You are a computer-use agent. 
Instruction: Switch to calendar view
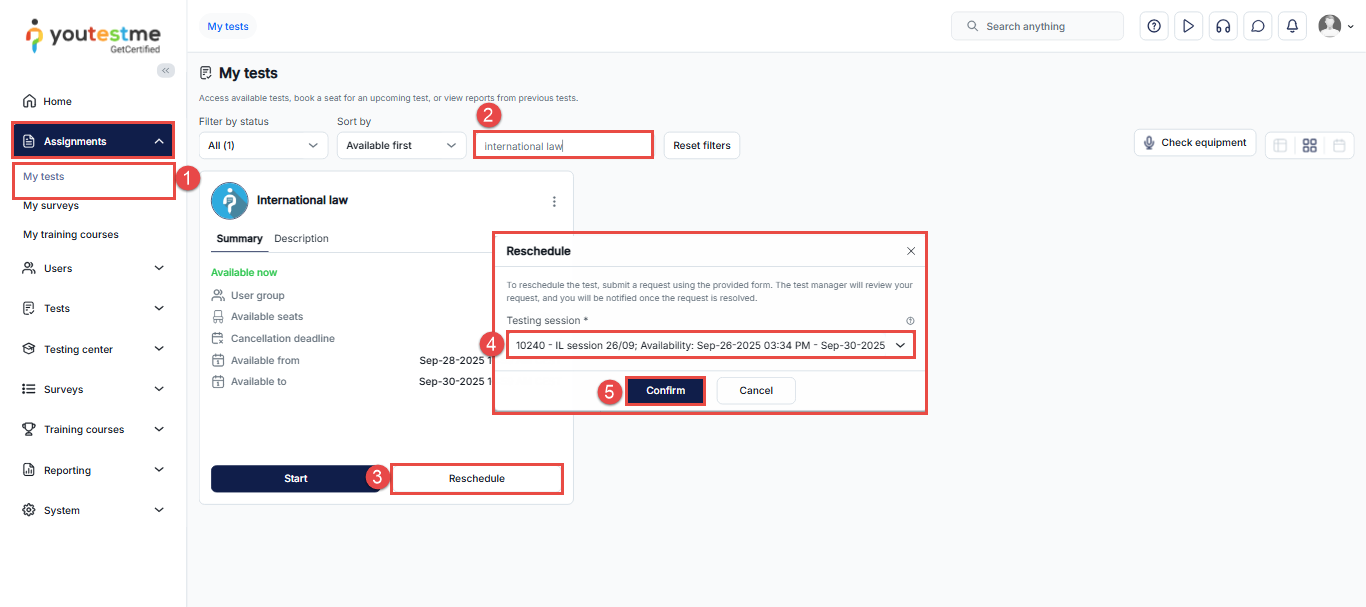coord(1339,145)
